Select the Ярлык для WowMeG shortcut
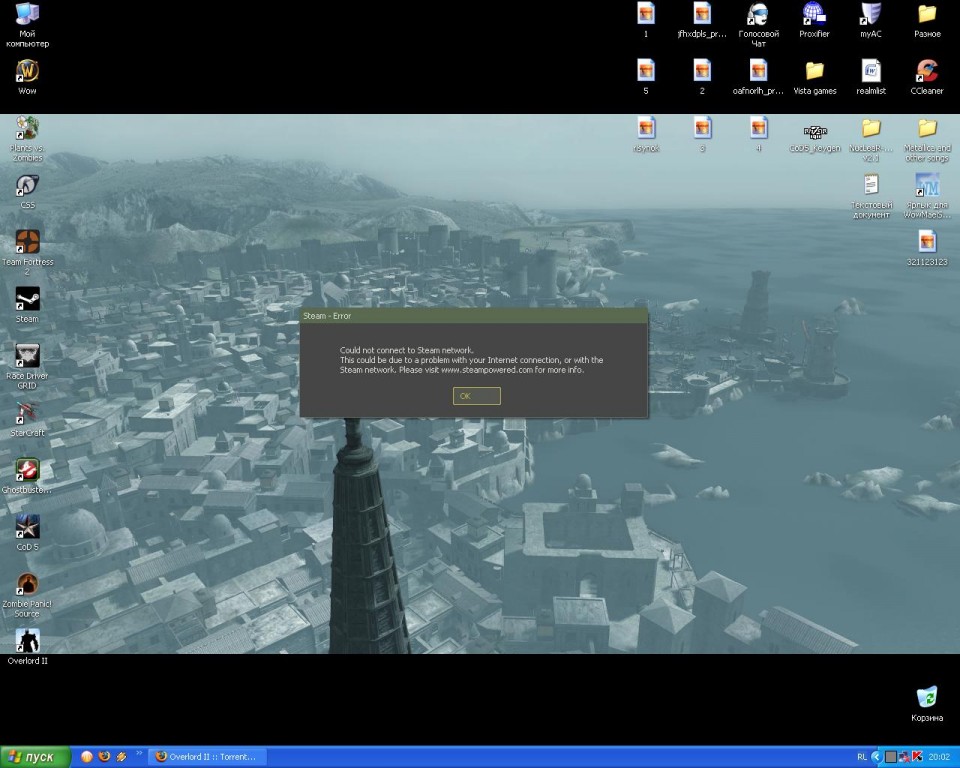960x768 pixels. 927,196
